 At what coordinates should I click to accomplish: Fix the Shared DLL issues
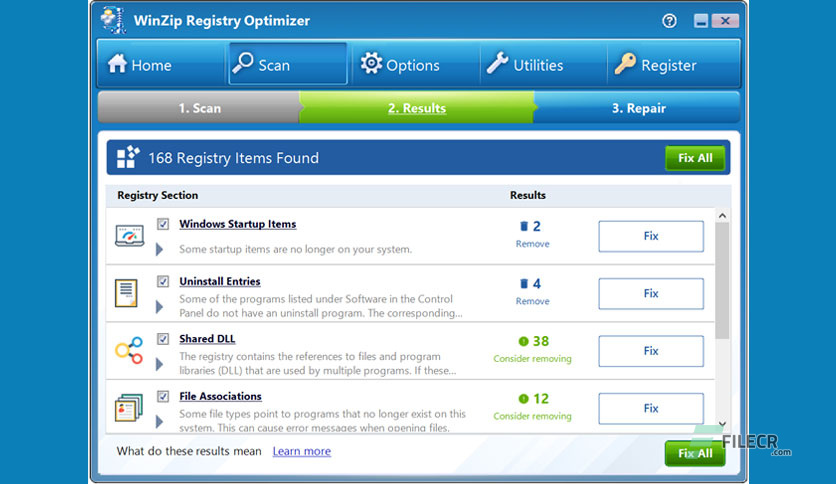(x=651, y=351)
